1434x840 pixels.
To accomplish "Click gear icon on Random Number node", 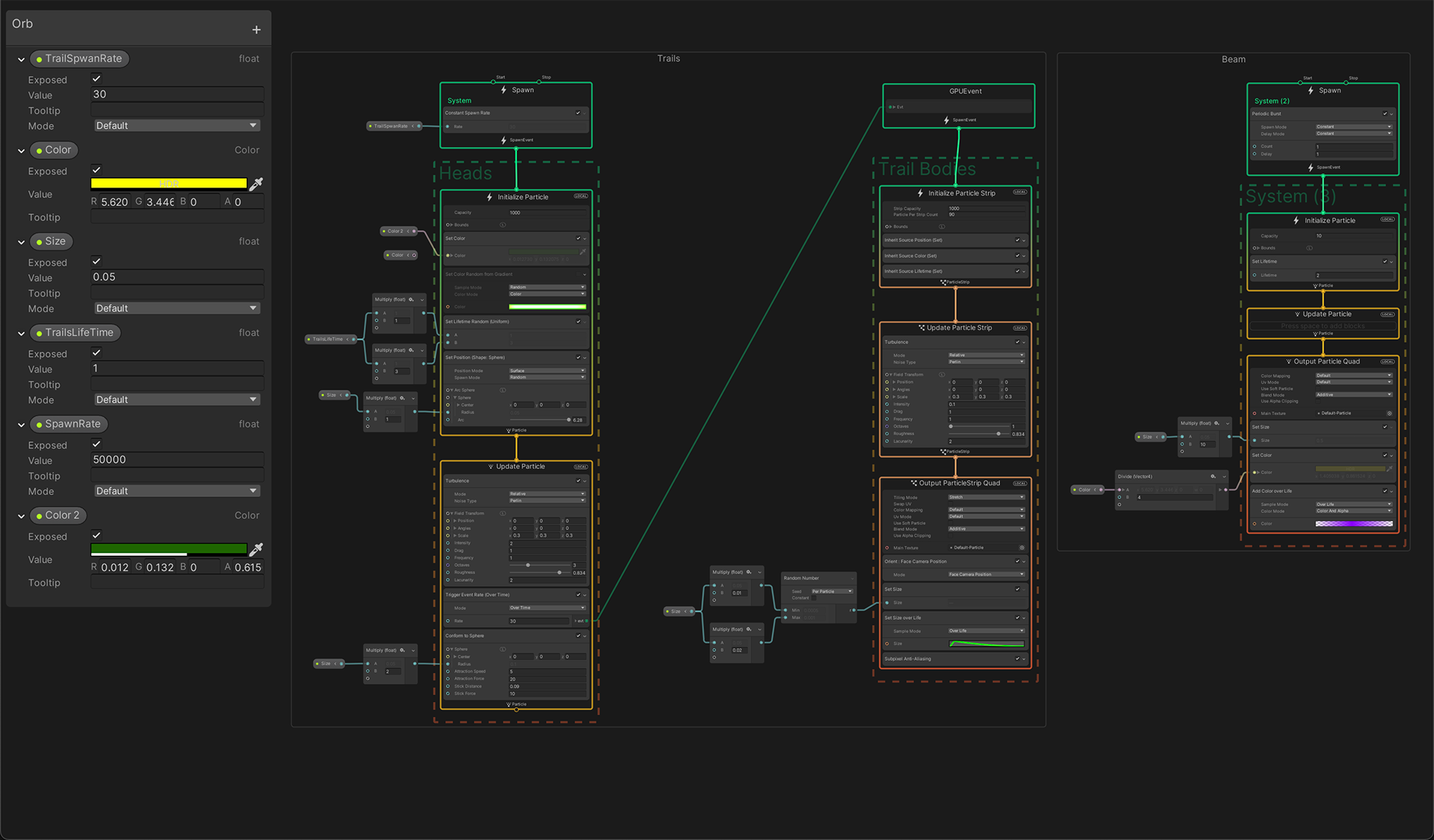I will [x=851, y=578].
